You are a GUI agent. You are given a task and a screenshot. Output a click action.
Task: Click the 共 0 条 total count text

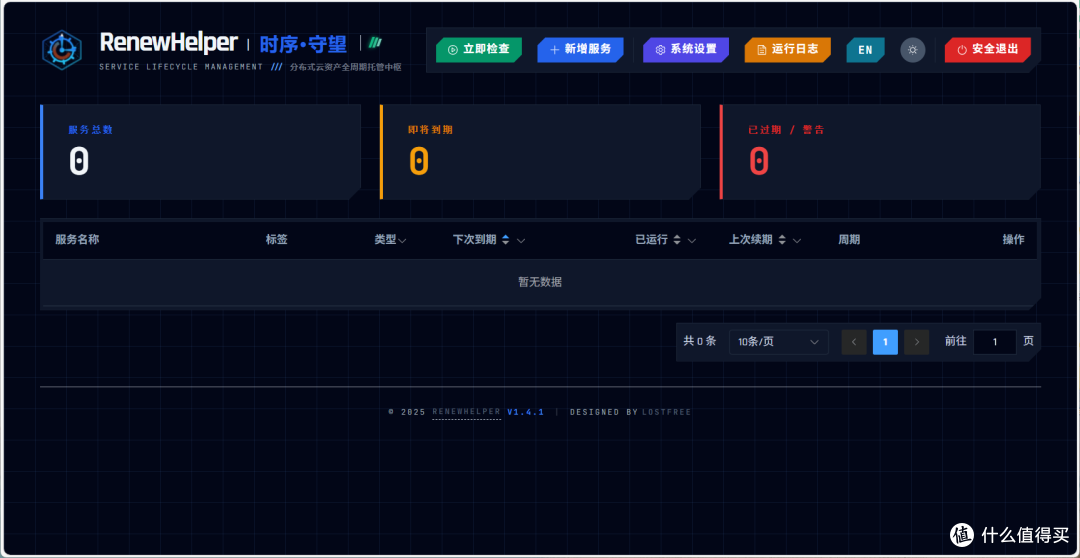coord(700,341)
